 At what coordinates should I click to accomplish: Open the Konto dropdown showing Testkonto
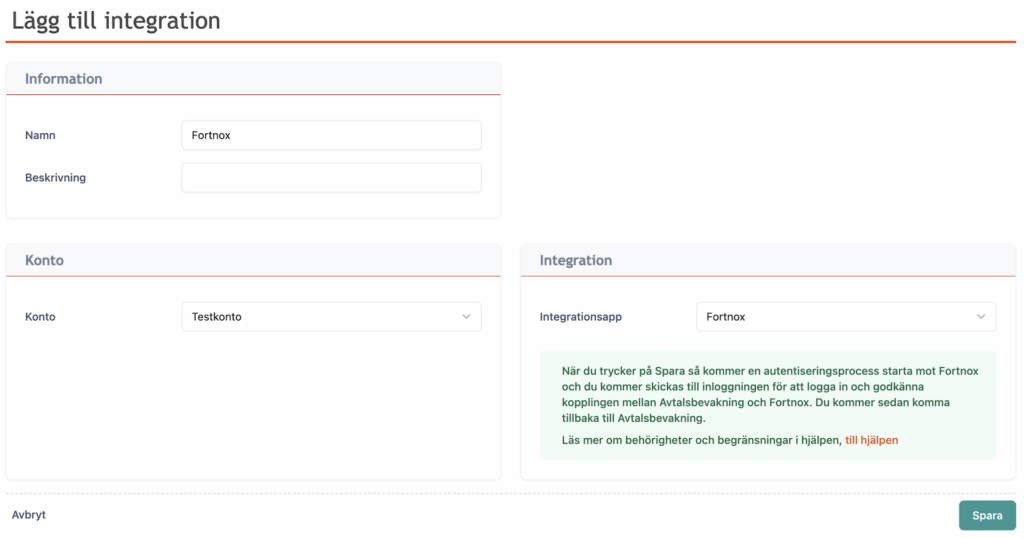[x=330, y=317]
